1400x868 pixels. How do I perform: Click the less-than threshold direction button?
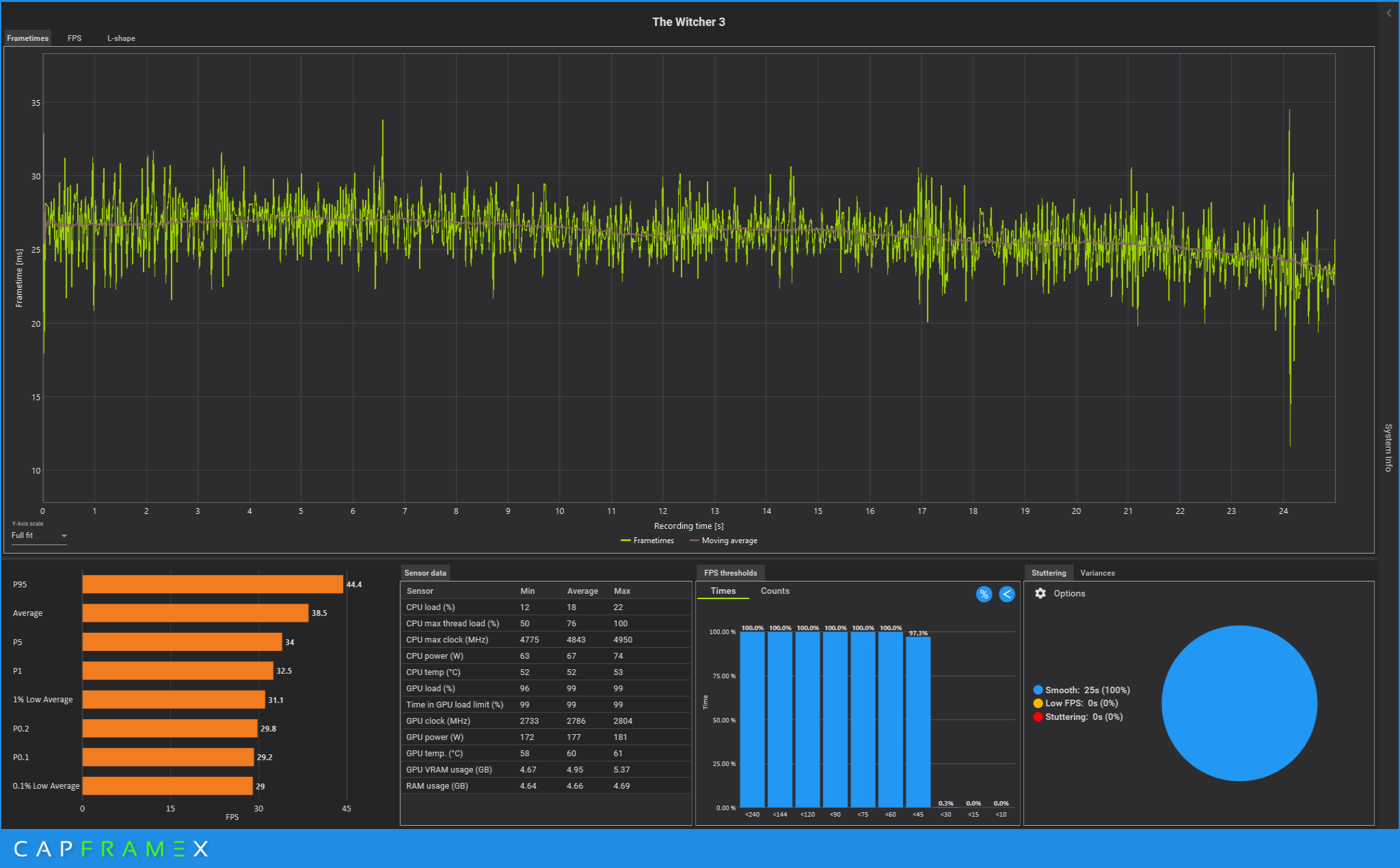1006,594
